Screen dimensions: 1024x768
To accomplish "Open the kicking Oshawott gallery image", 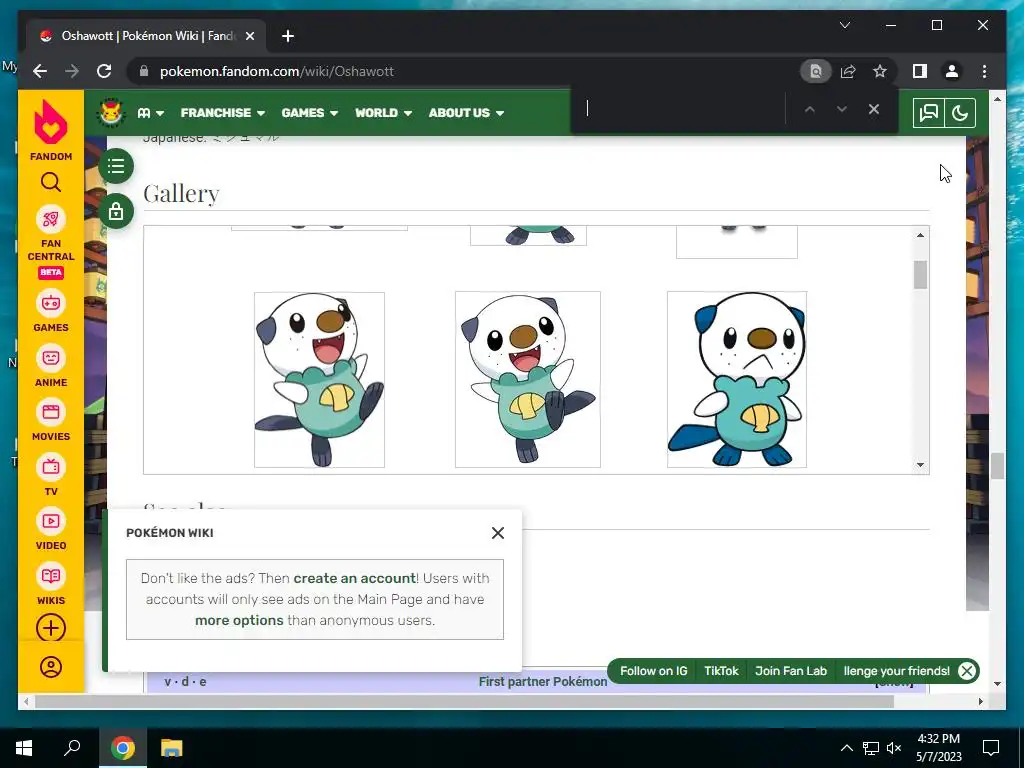I will (528, 379).
